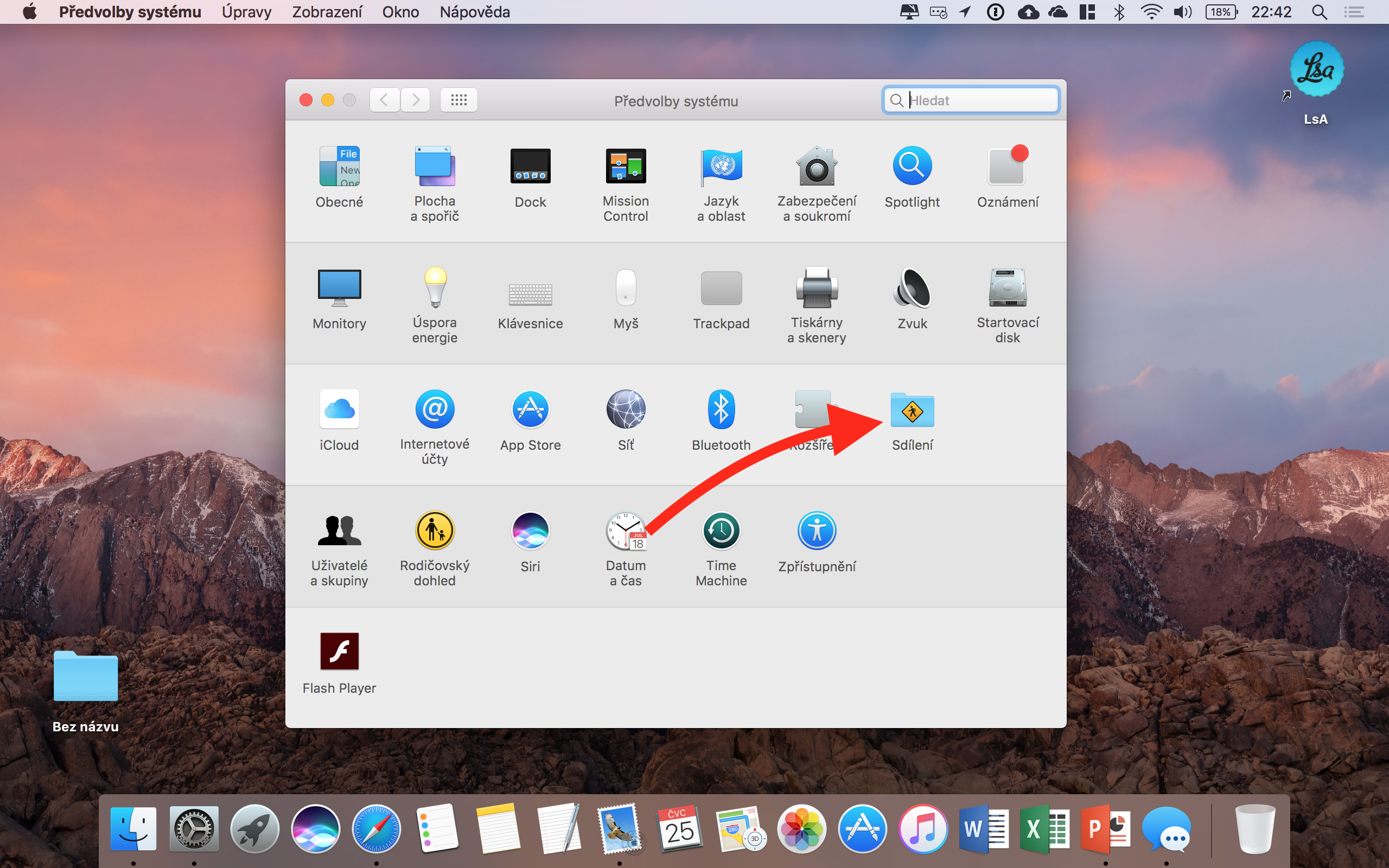Open the Nápověda menu
This screenshot has height=868, width=1389.
coord(475,12)
